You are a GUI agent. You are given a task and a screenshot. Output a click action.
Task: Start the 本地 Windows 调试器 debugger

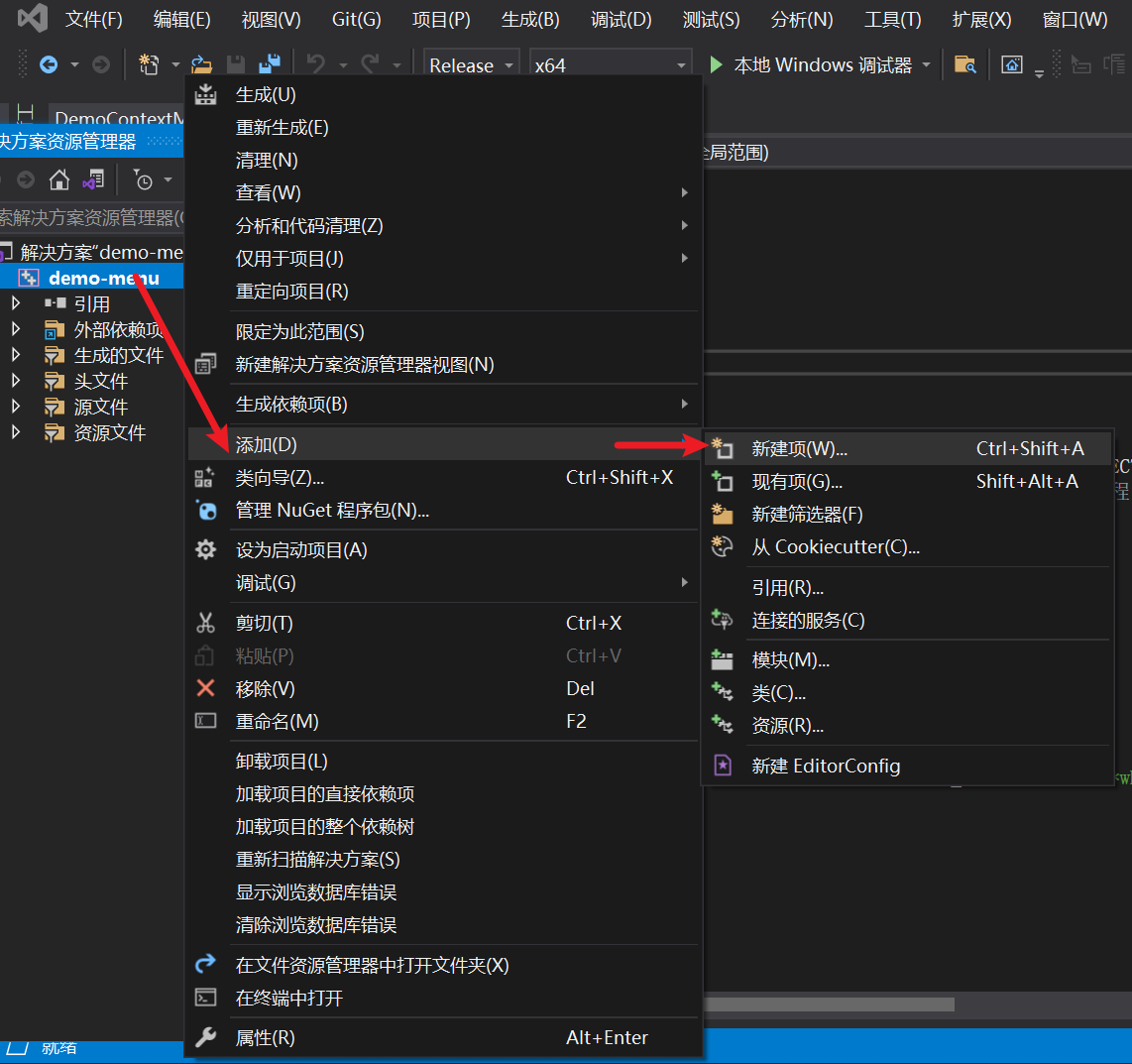(x=812, y=65)
